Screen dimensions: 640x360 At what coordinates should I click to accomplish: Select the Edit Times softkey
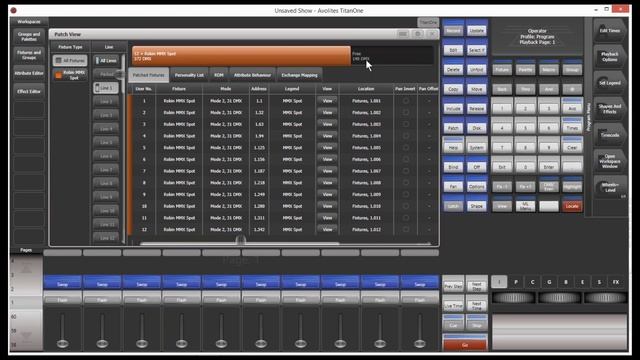(x=609, y=31)
